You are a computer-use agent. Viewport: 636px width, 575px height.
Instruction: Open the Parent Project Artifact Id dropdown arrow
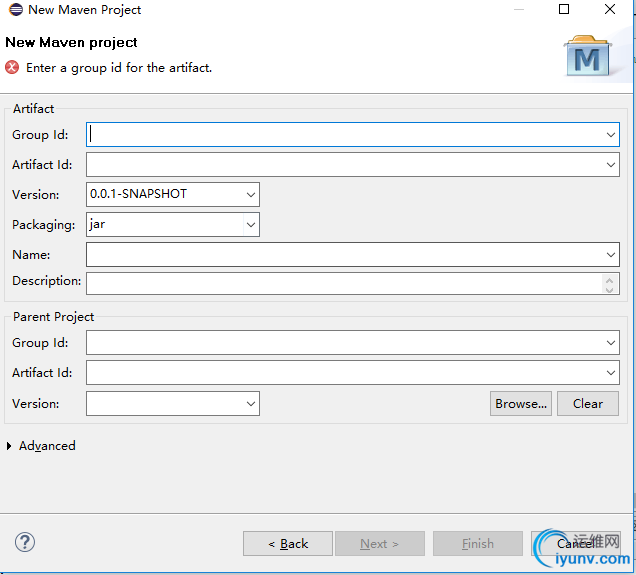(611, 373)
